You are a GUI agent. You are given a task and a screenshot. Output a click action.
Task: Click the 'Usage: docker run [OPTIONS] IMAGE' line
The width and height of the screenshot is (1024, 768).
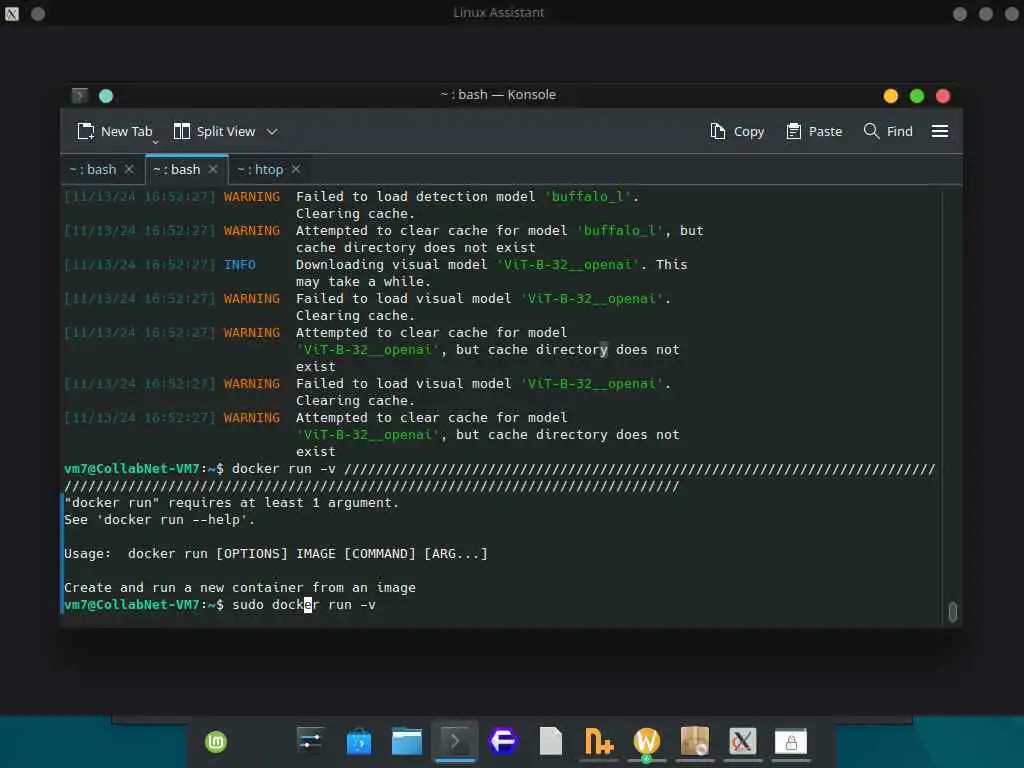click(x=276, y=554)
